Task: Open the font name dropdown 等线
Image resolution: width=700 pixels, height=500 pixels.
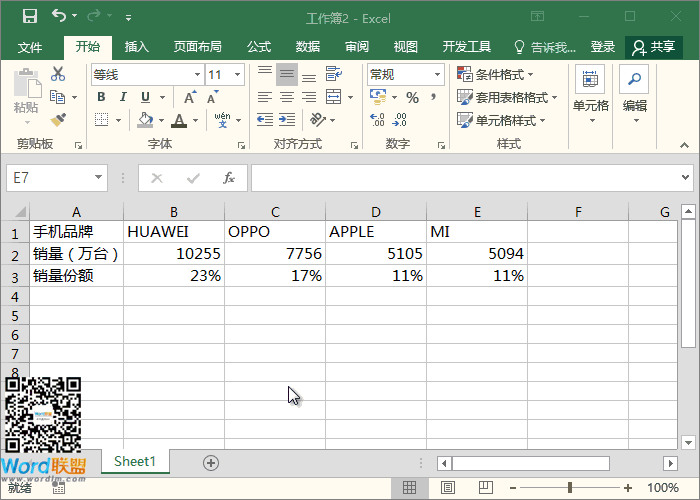Action: coord(197,75)
